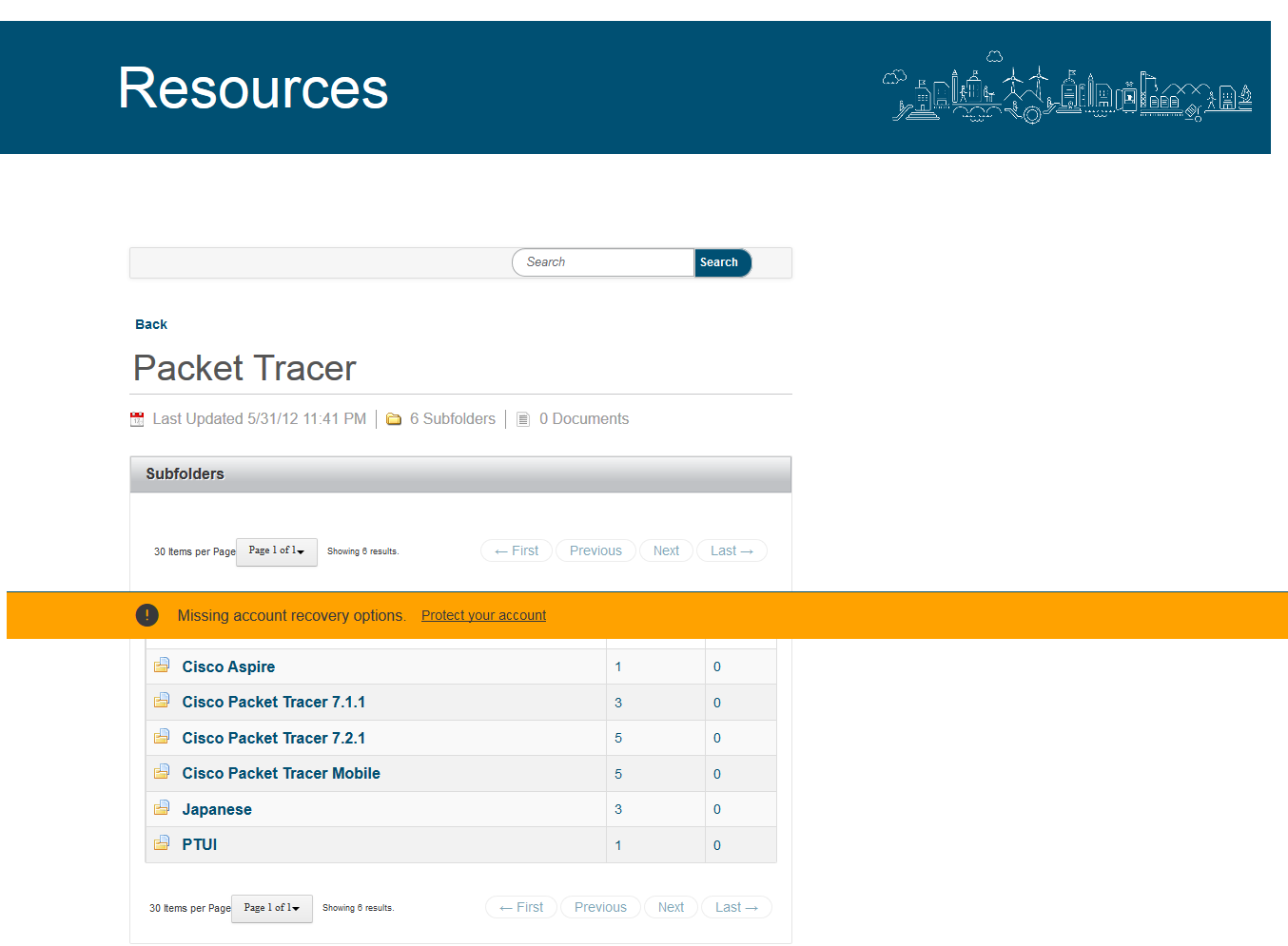
Task: Click the Cisco Aspire folder icon
Action: click(162, 666)
